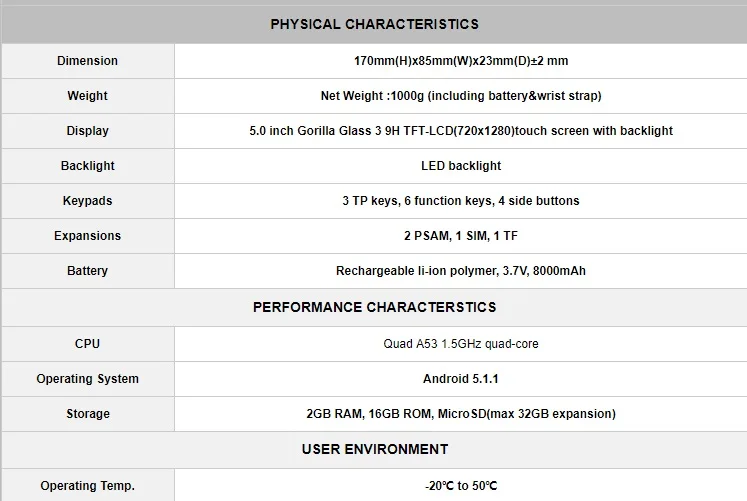Click the 2 PSAM, 1 SIM, 1 TF value
Image resolution: width=747 pixels, height=501 pixels.
[461, 236]
